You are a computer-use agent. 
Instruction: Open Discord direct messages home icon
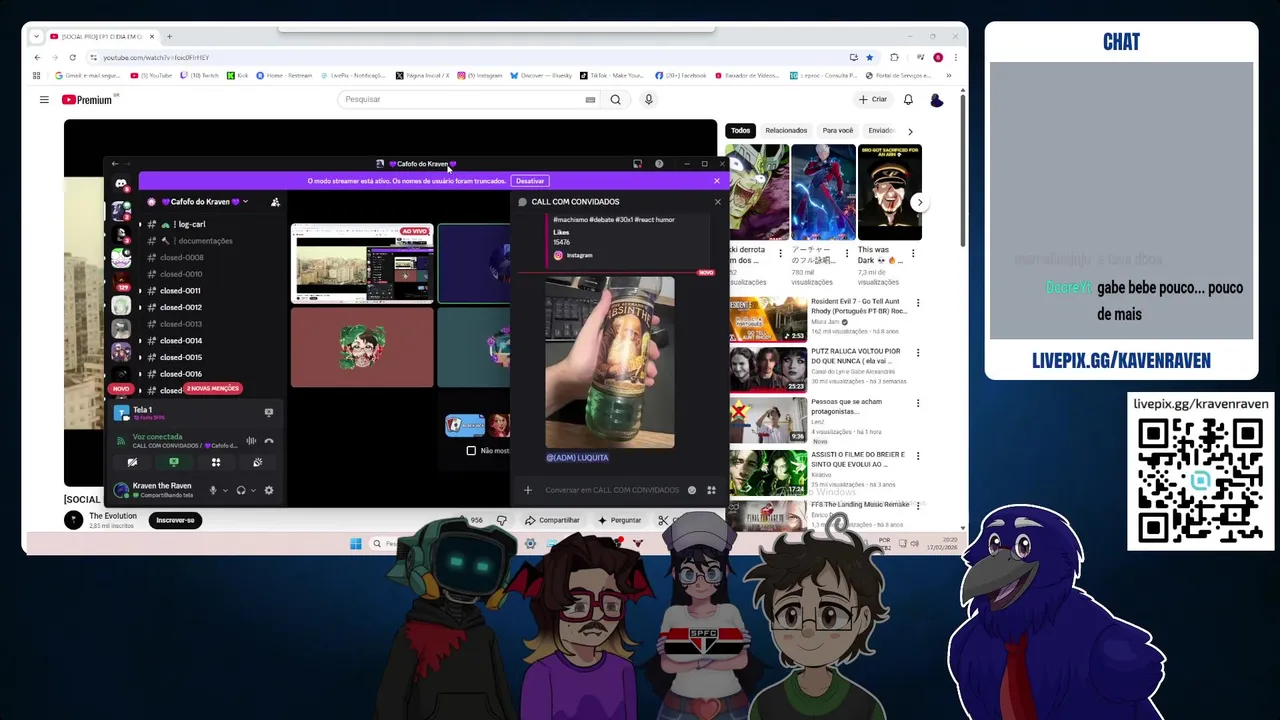point(121,185)
